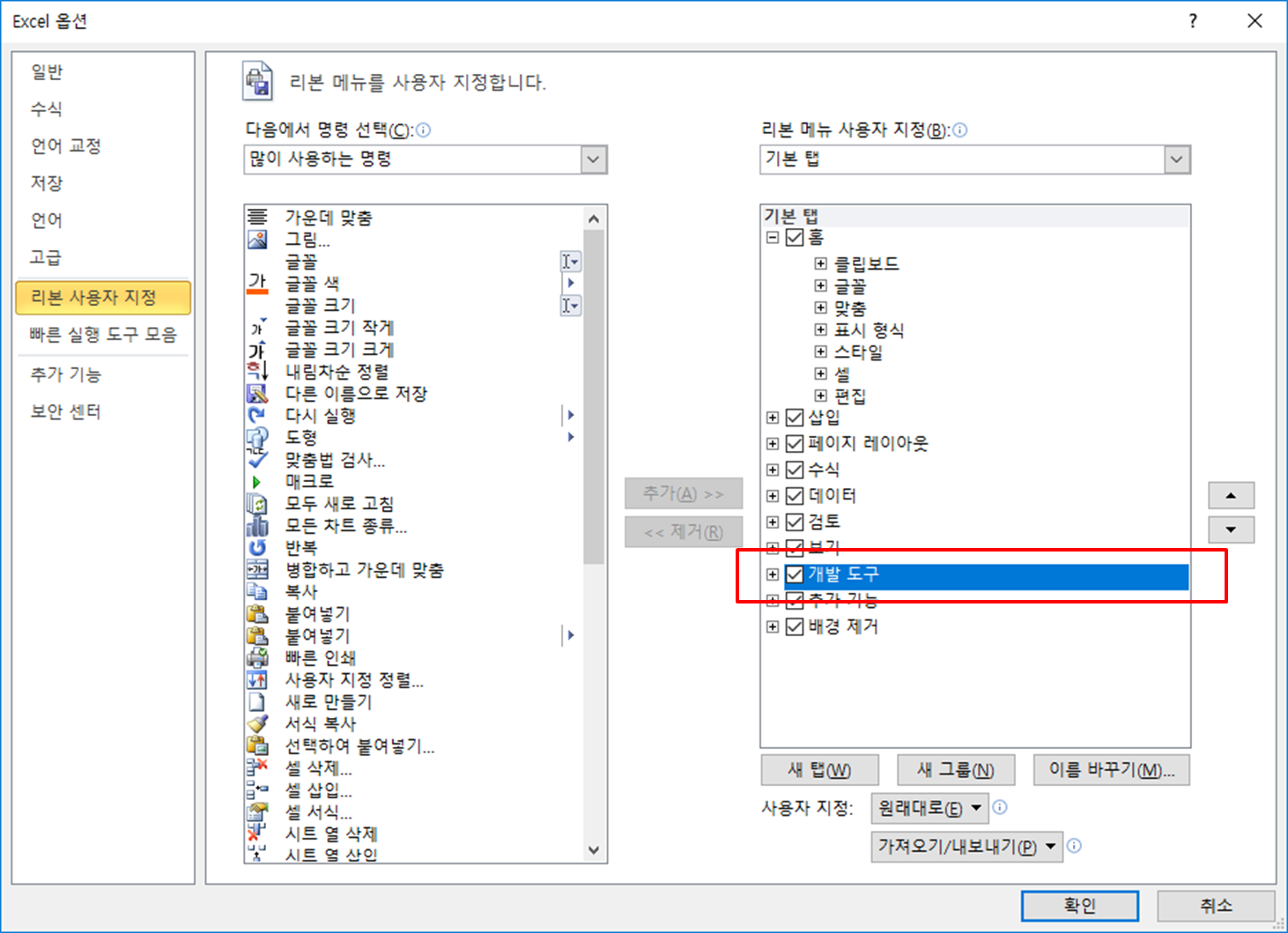Screen dimensions: 1288x933
Task: Confirm with the 확인 button
Action: 1079,906
